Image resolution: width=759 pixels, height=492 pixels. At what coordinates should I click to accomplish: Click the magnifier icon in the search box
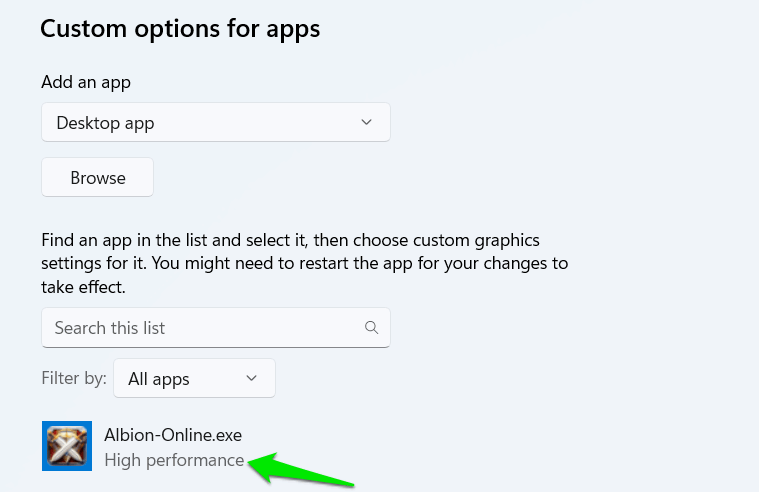tap(371, 327)
